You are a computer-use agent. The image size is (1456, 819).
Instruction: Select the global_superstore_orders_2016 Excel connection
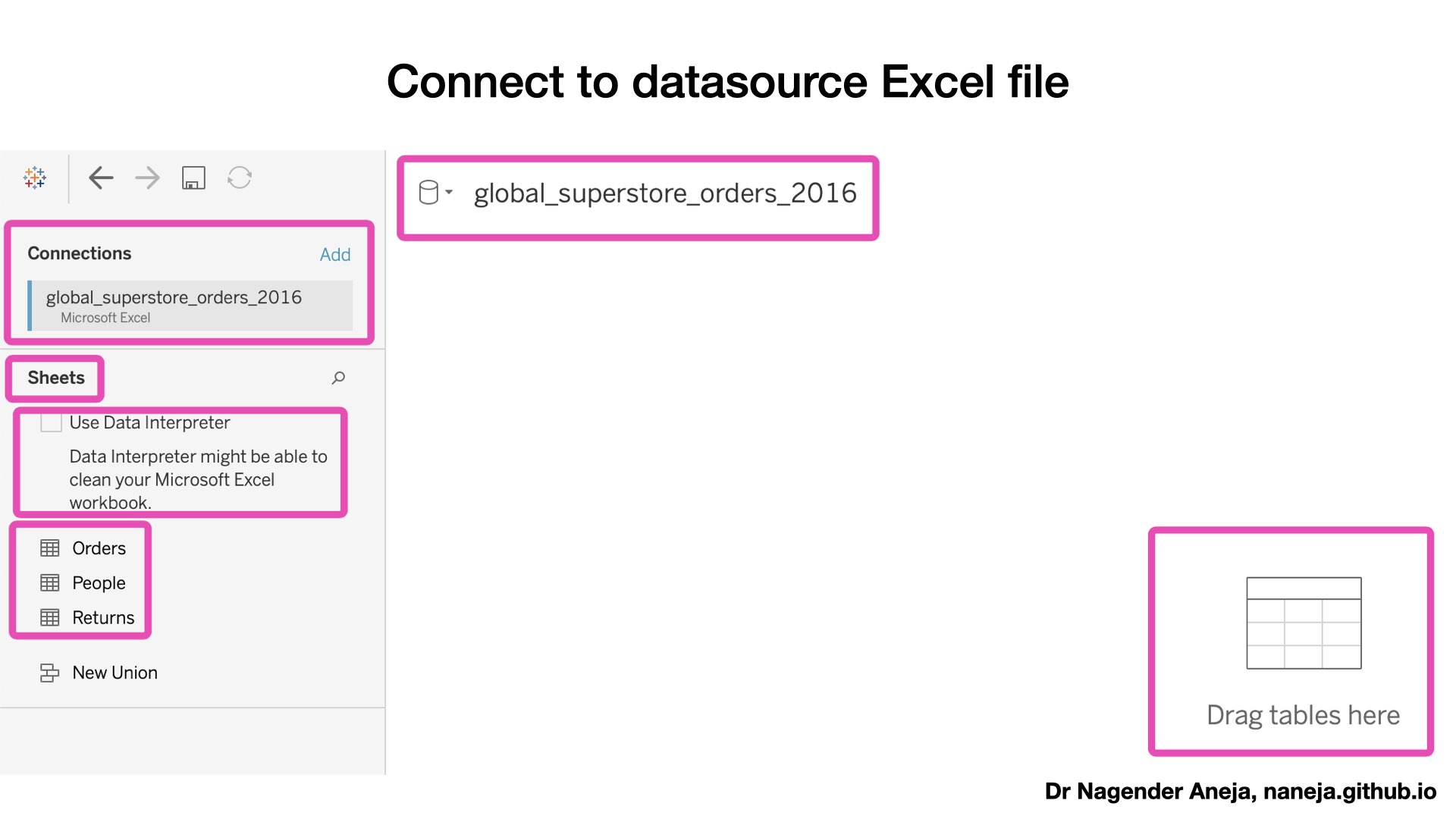190,306
